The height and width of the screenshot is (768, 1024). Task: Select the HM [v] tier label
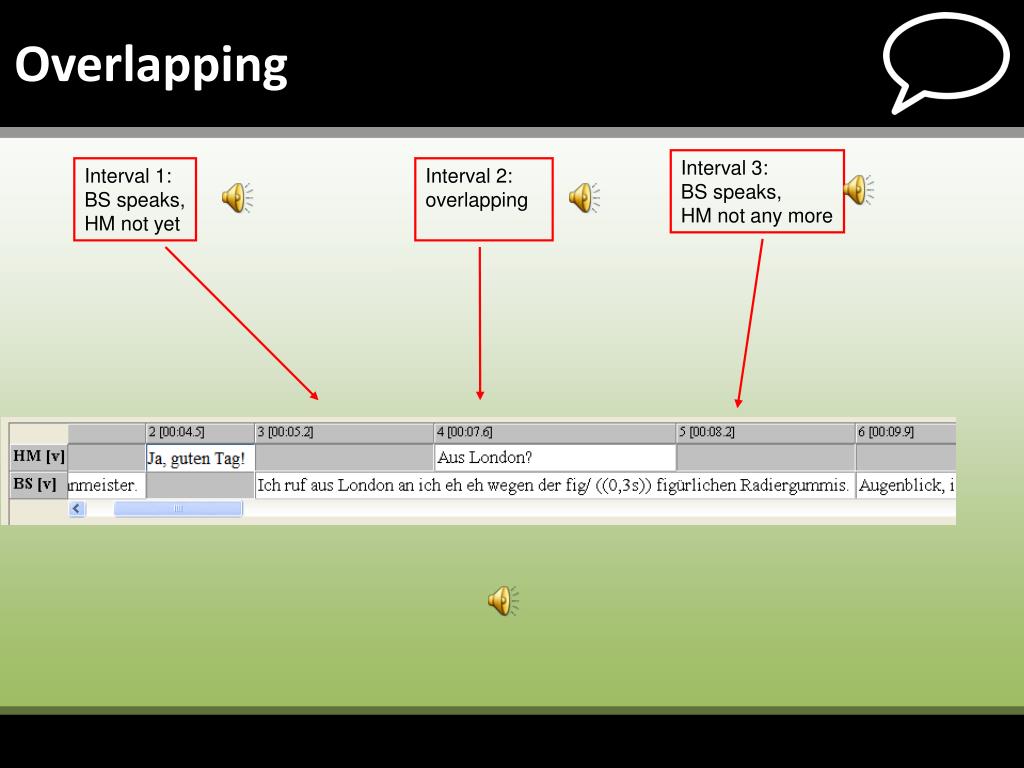[39, 456]
